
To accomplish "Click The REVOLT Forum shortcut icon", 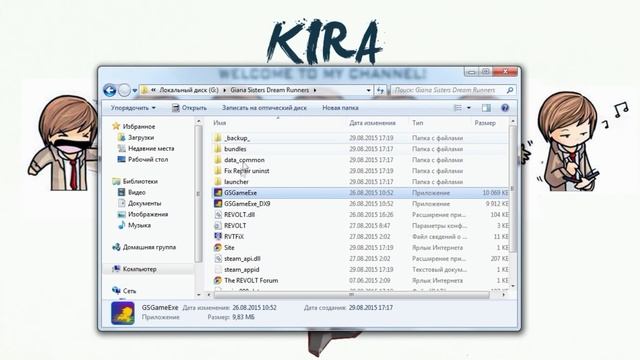I will pyautogui.click(x=218, y=280).
